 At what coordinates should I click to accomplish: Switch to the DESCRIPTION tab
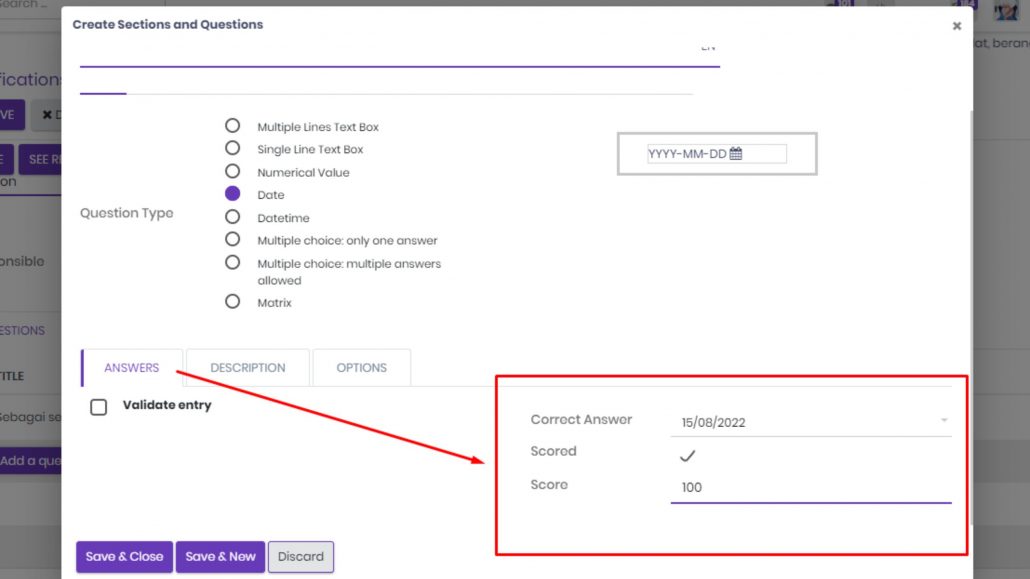pyautogui.click(x=248, y=367)
